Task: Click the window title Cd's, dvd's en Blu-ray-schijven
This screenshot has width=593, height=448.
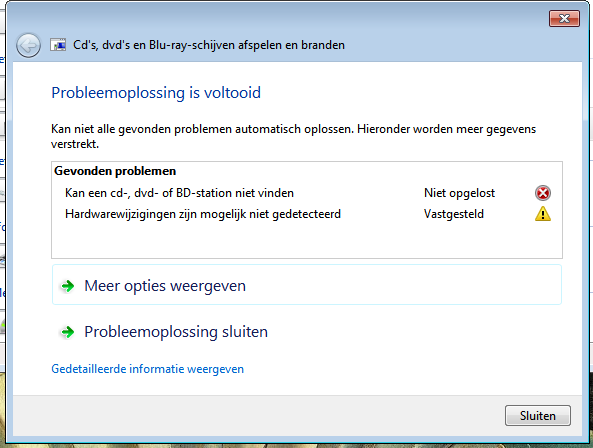Action: pyautogui.click(x=209, y=45)
